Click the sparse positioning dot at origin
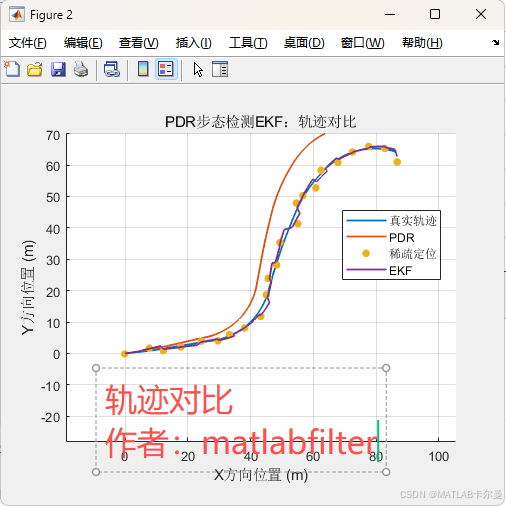 pos(125,354)
